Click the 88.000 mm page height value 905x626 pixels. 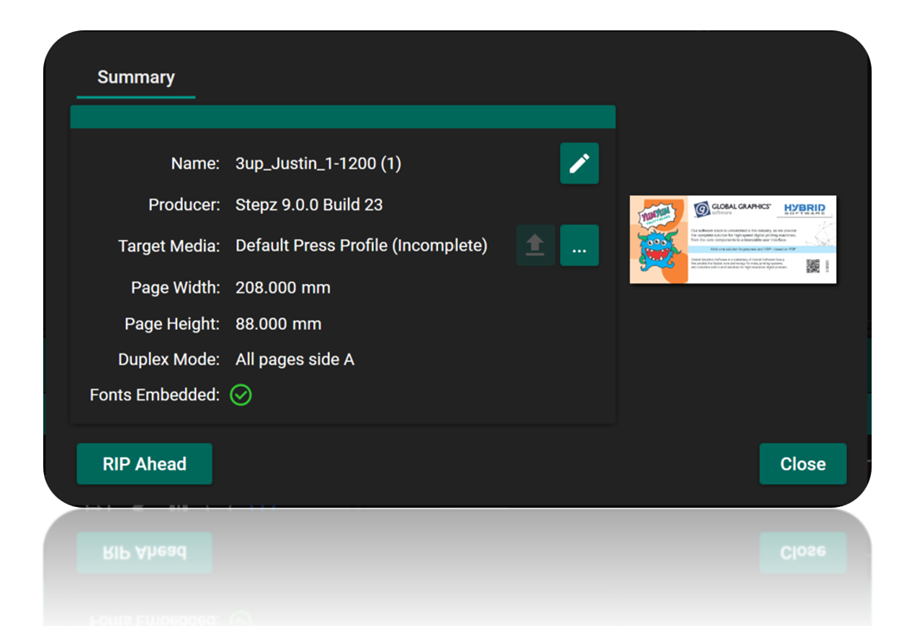(278, 324)
